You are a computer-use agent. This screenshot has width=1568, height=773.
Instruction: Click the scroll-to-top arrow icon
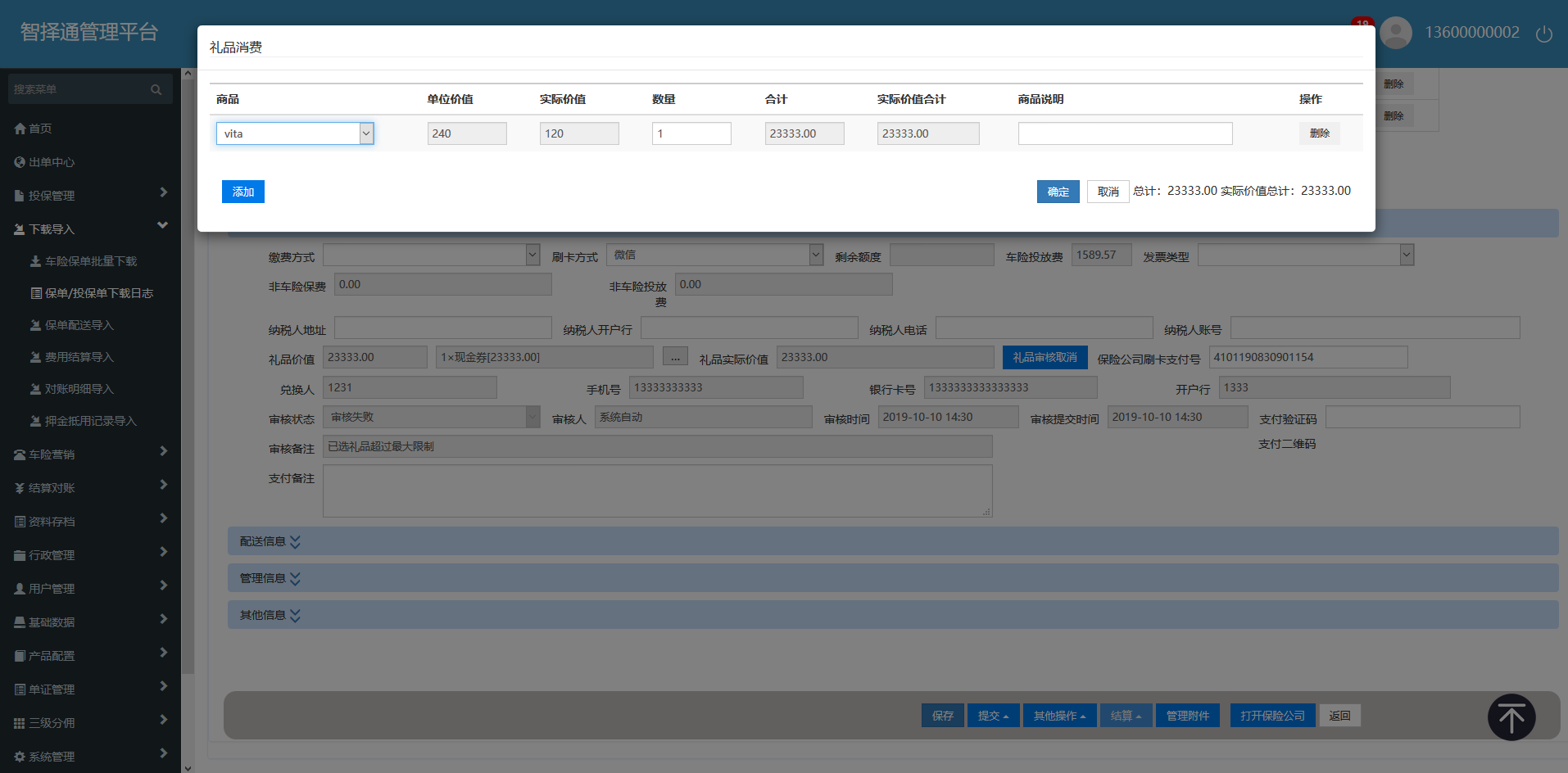click(1511, 718)
